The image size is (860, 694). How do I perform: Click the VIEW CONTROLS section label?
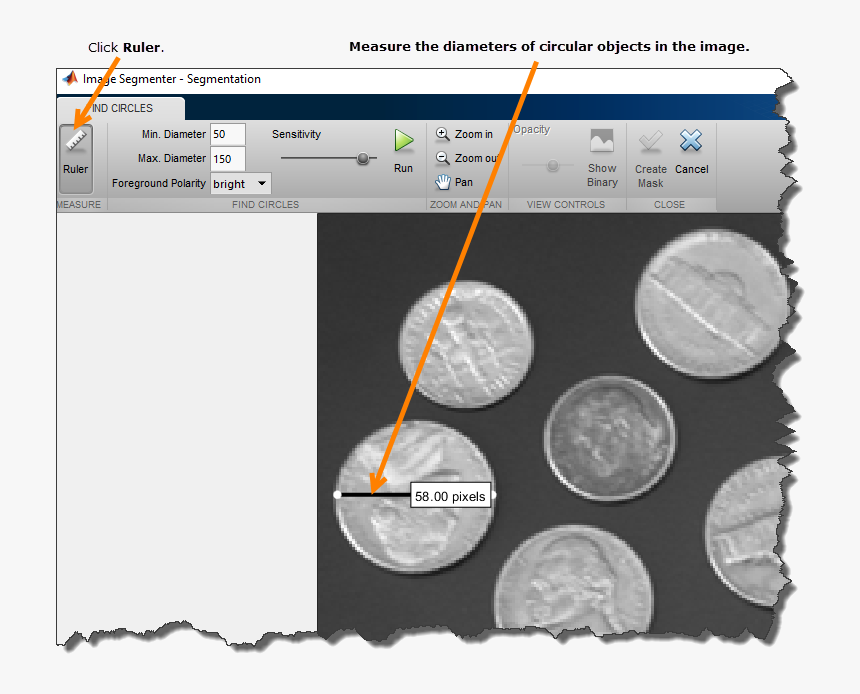click(565, 205)
